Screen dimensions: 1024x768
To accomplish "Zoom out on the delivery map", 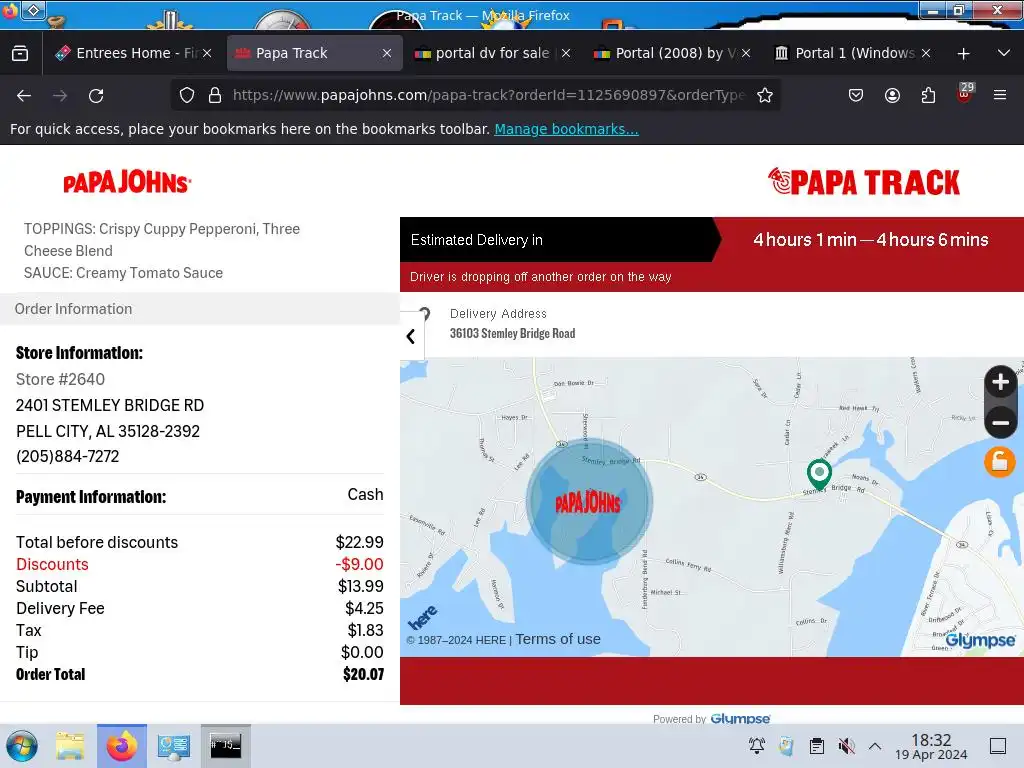I will coord(1000,423).
